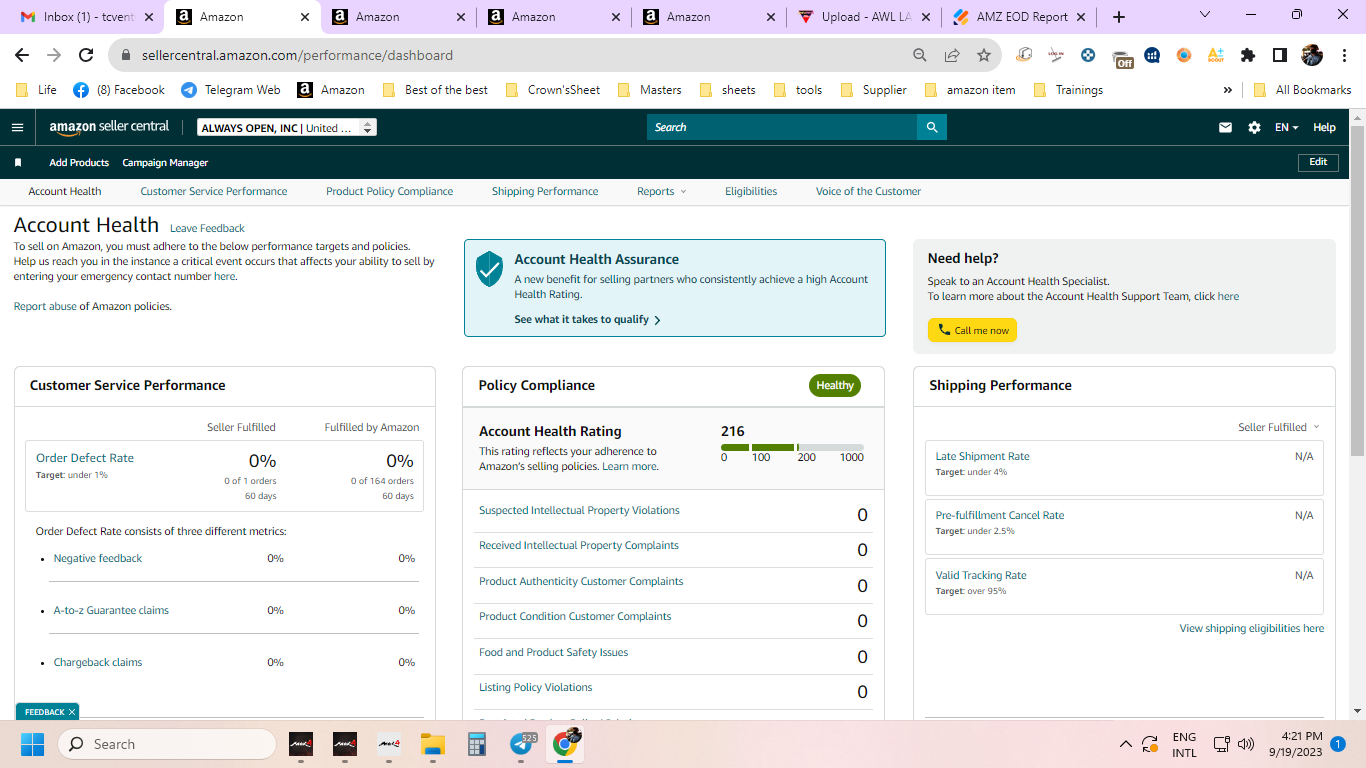Viewport: 1366px width, 768px height.
Task: Open the Seller Central hamburger menu
Action: coord(17,127)
